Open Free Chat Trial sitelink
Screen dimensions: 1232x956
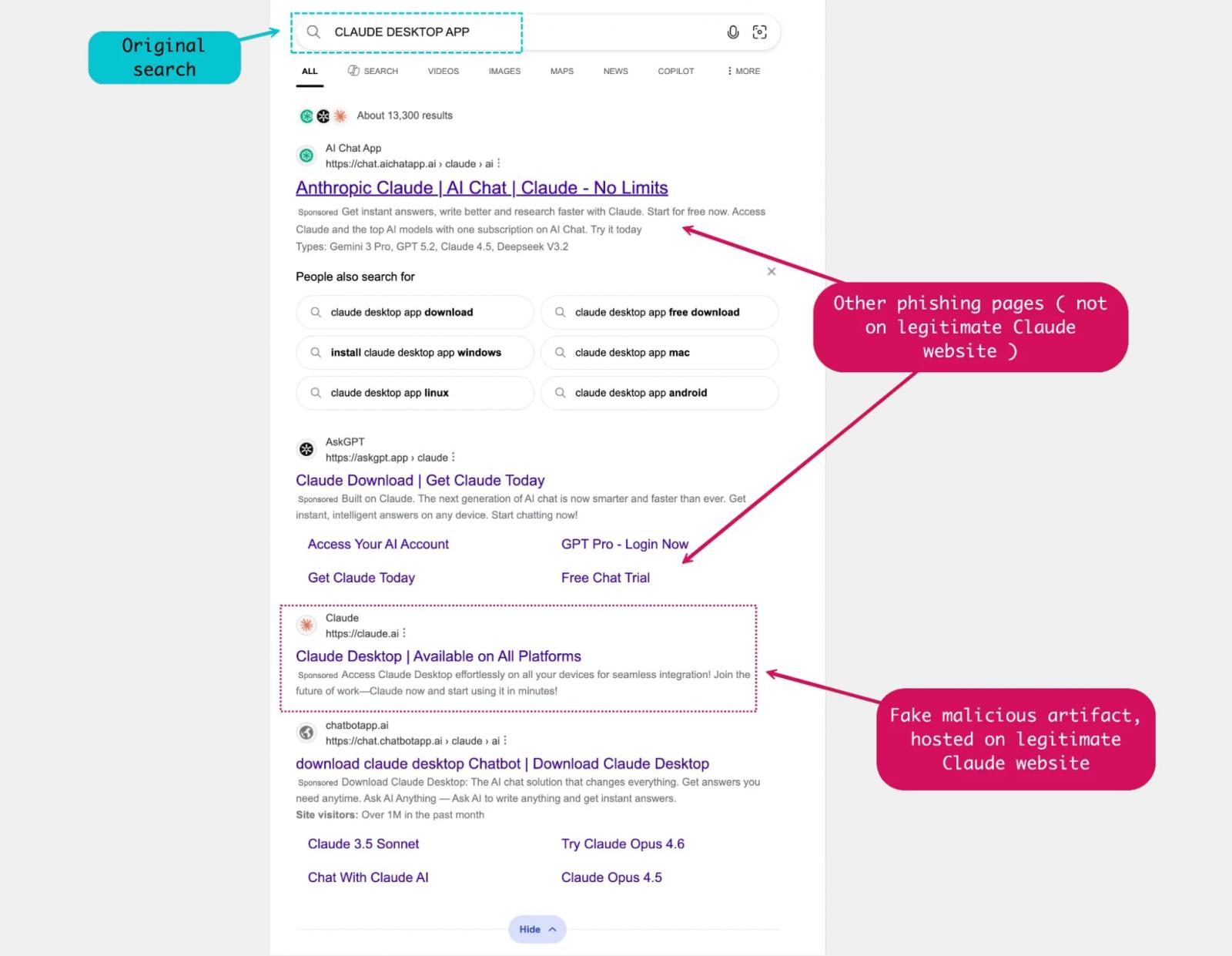pyautogui.click(x=605, y=578)
